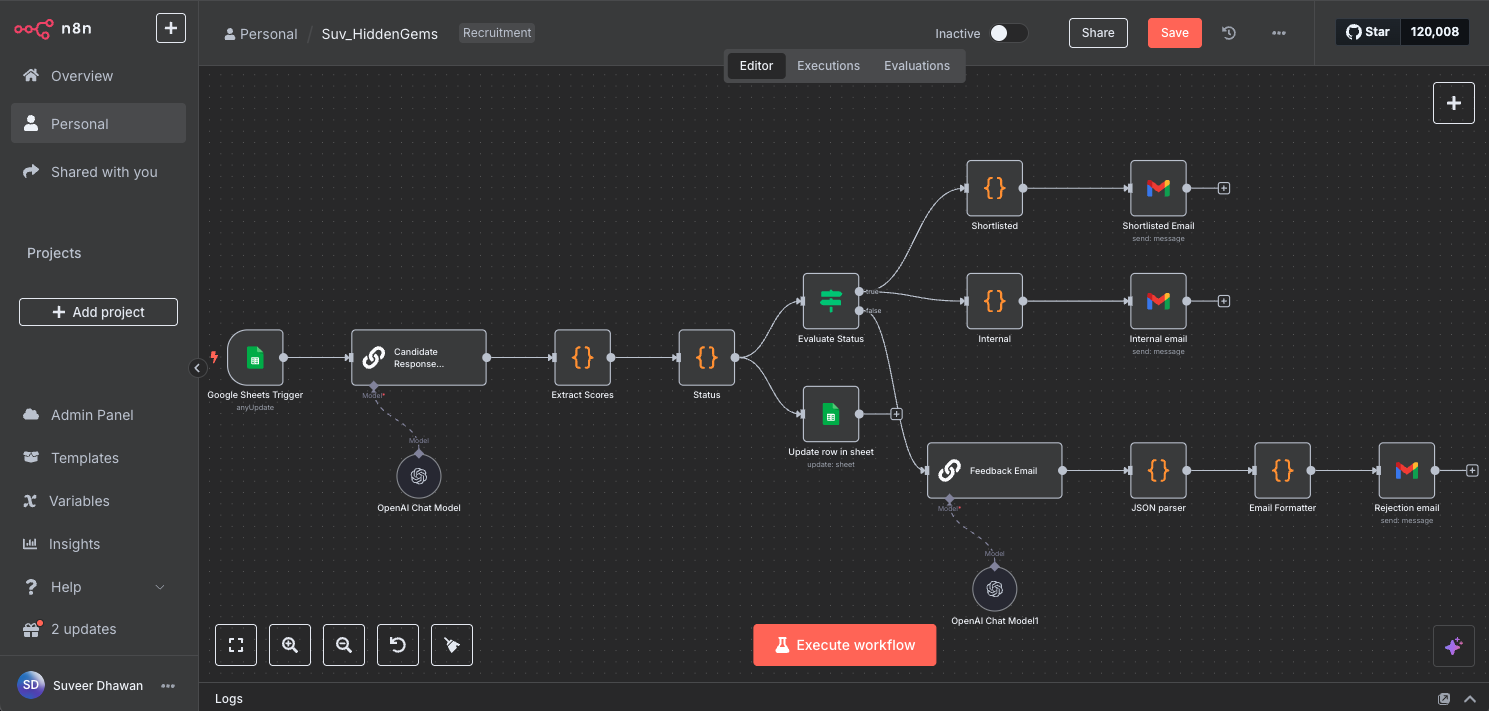This screenshot has width=1489, height=711.
Task: Switch to the Executions tab
Action: tap(828, 66)
